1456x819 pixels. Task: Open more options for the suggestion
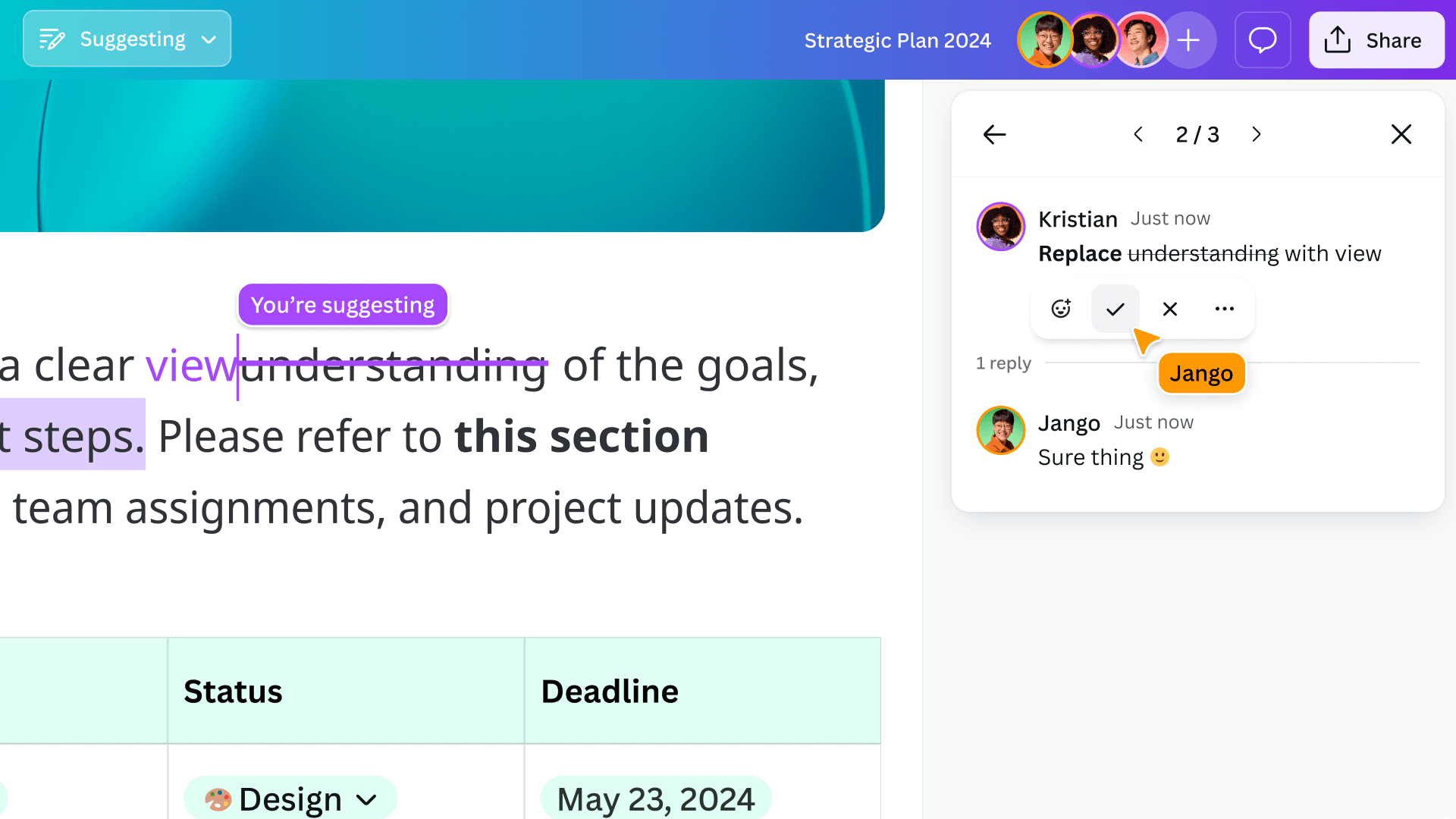click(x=1224, y=309)
